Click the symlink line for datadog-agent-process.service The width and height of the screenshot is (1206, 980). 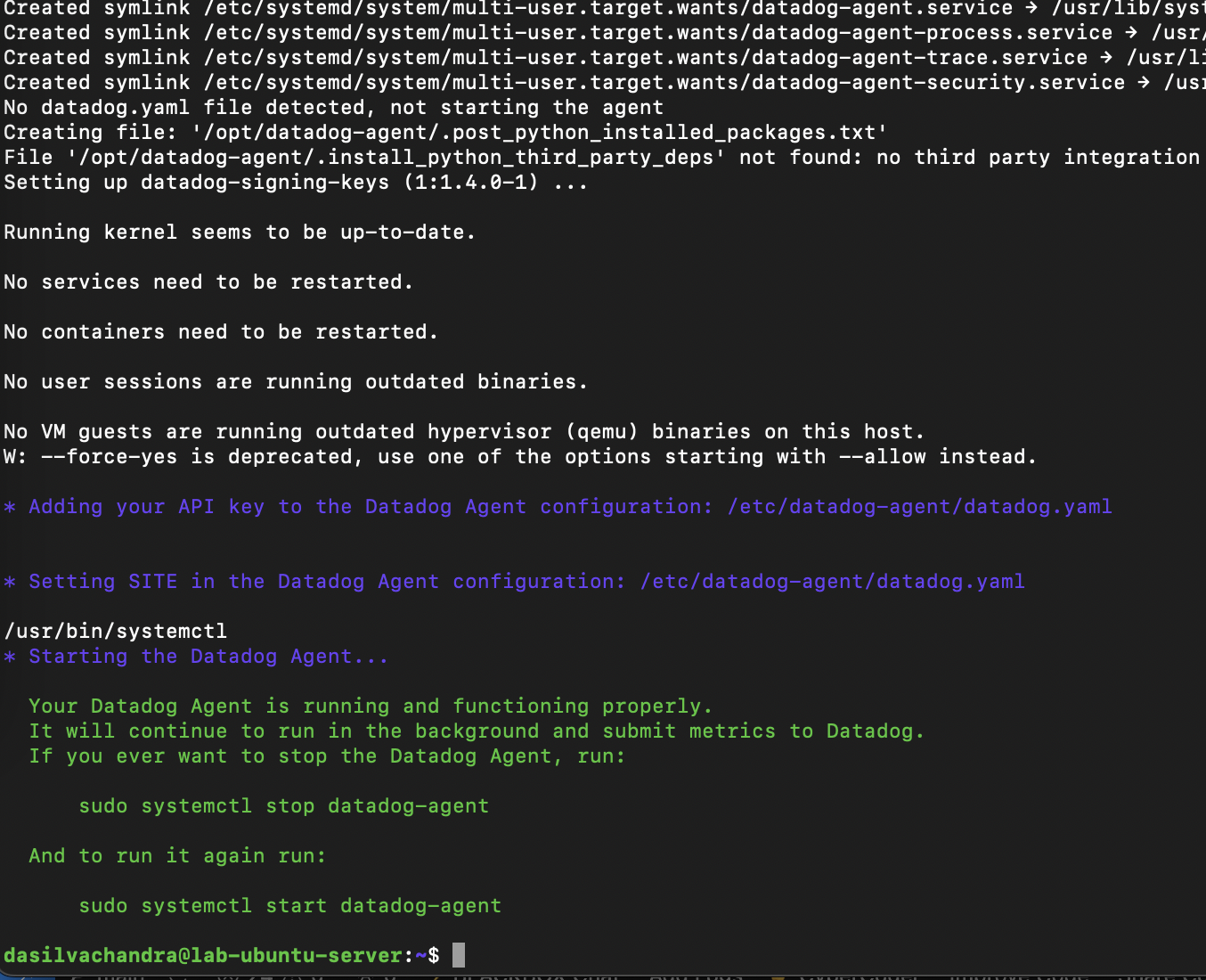click(603, 33)
